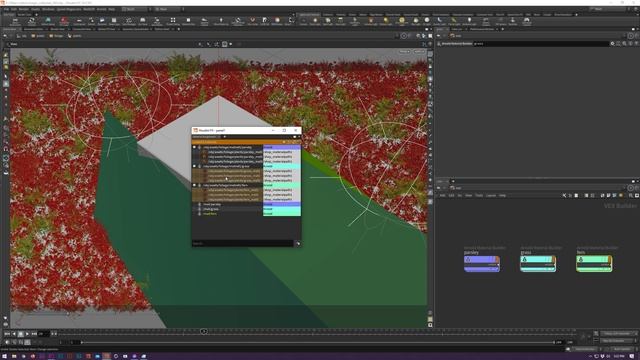640x360 pixels.
Task: Jump to last frame in playbar
Action: [x=34, y=334]
